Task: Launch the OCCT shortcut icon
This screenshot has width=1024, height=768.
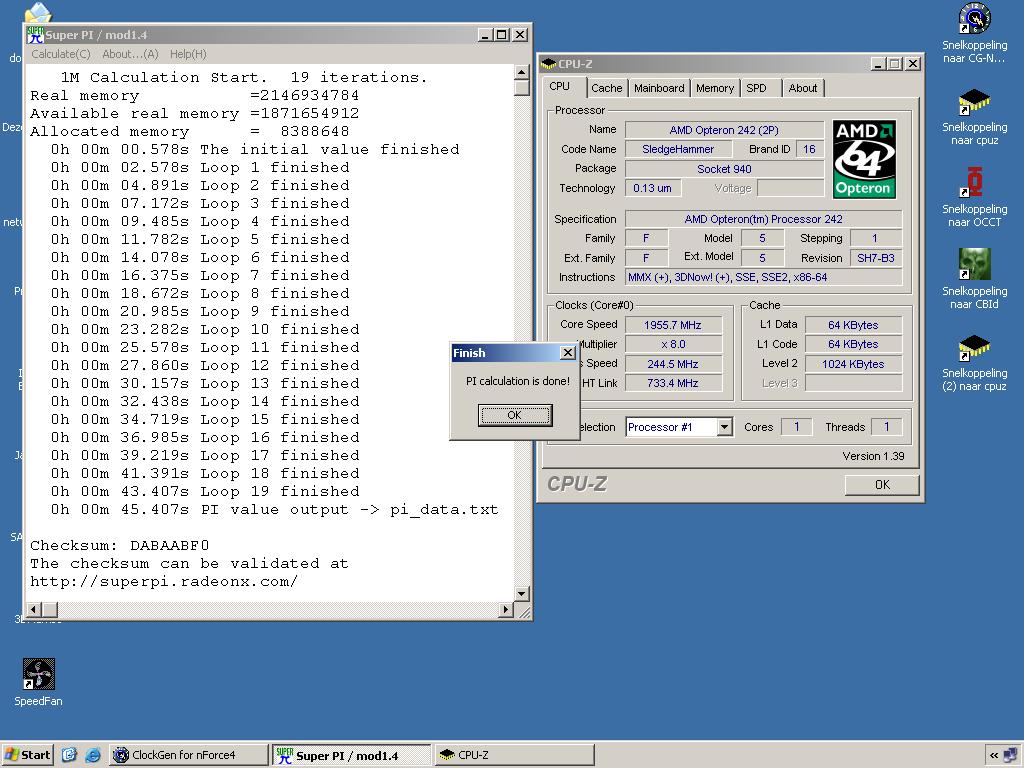Action: [974, 182]
